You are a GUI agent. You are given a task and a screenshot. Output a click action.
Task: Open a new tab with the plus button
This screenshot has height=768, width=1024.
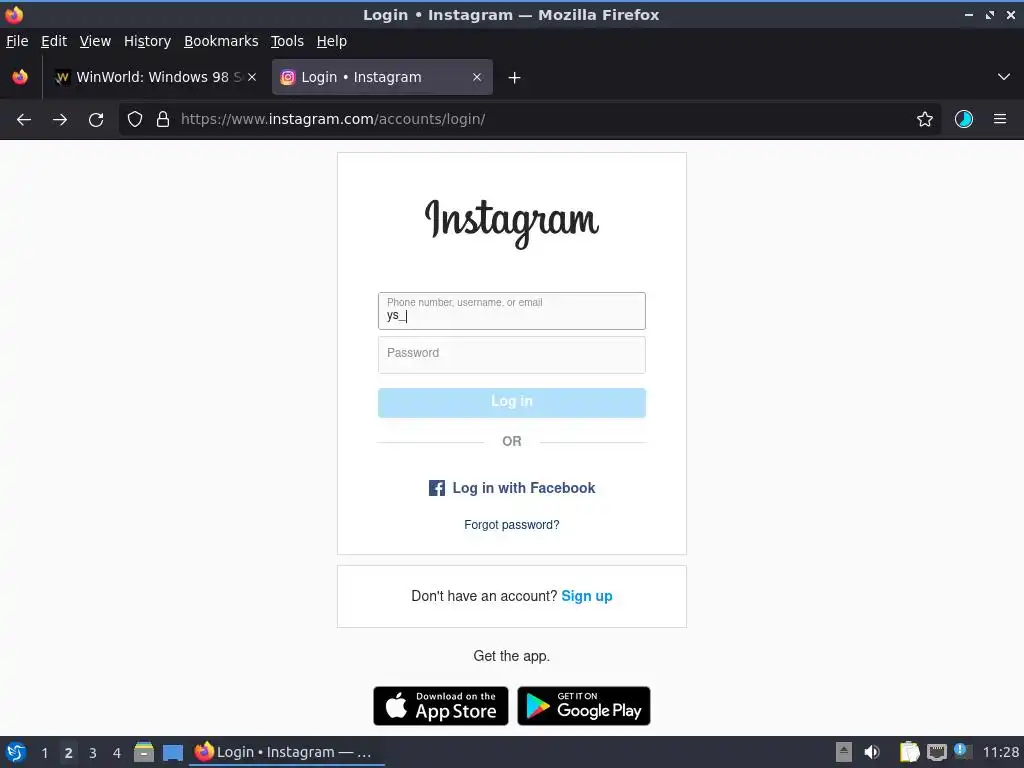tap(515, 78)
